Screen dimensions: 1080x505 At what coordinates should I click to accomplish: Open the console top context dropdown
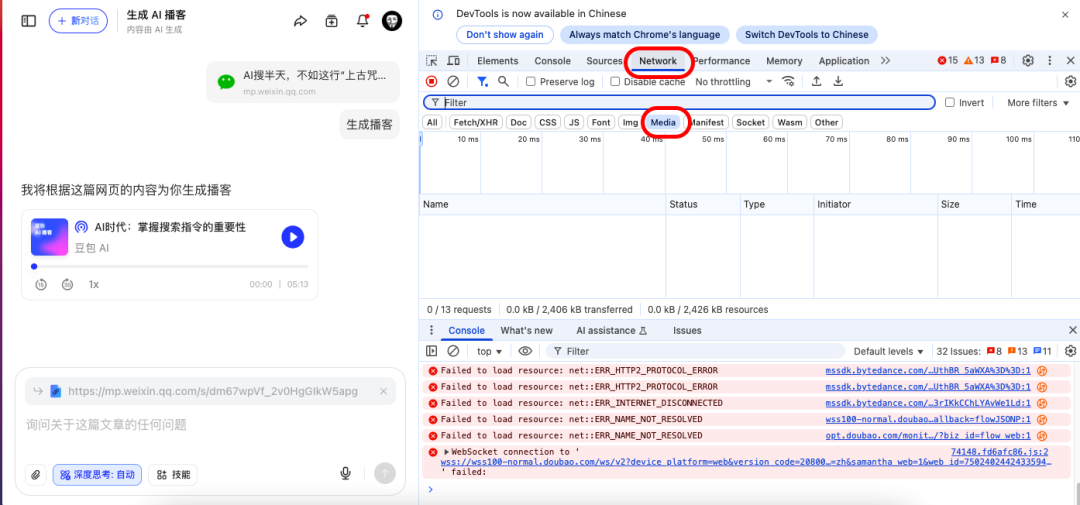490,351
